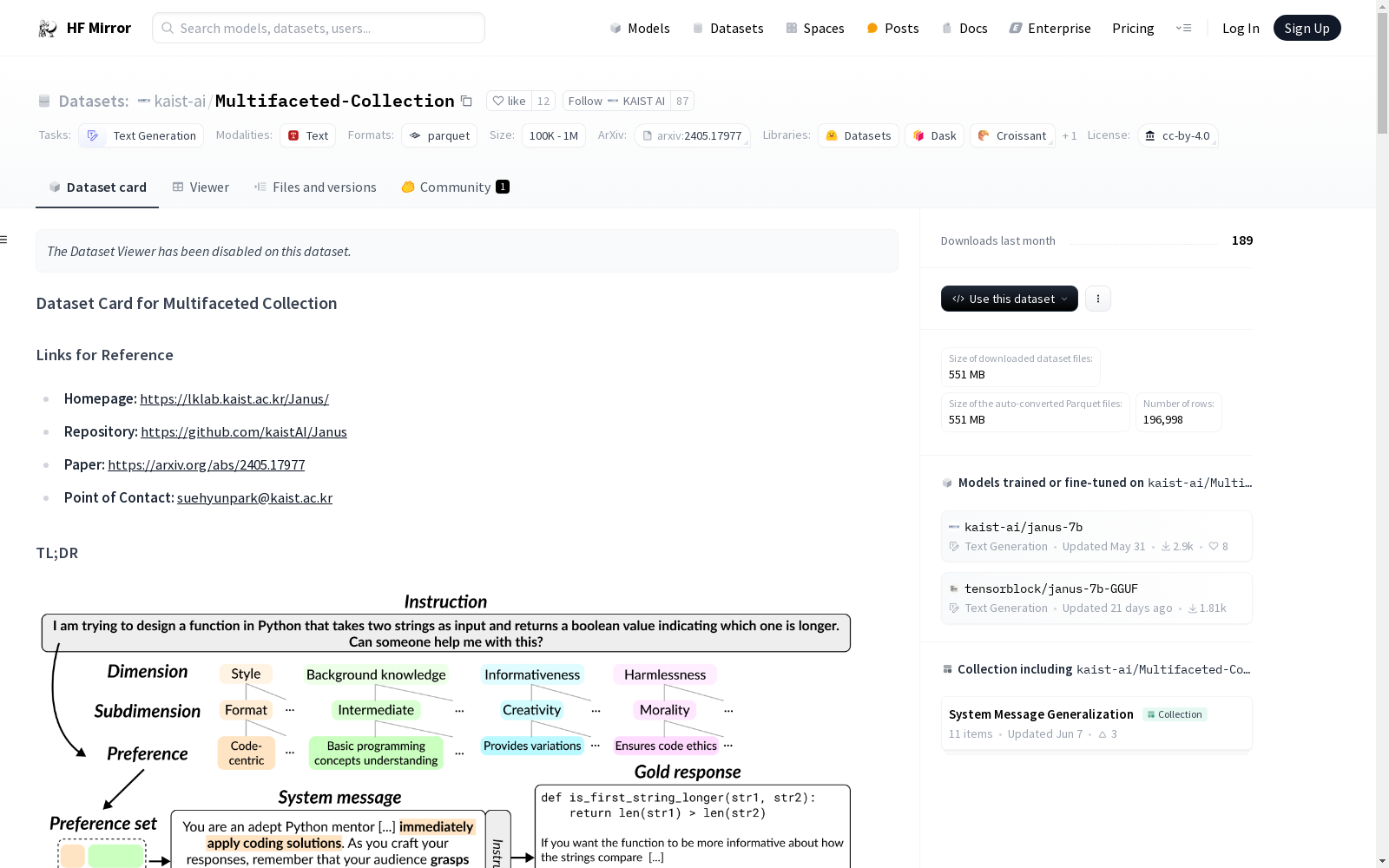Open the arxiv:2405.17977 paper tag

(x=692, y=136)
